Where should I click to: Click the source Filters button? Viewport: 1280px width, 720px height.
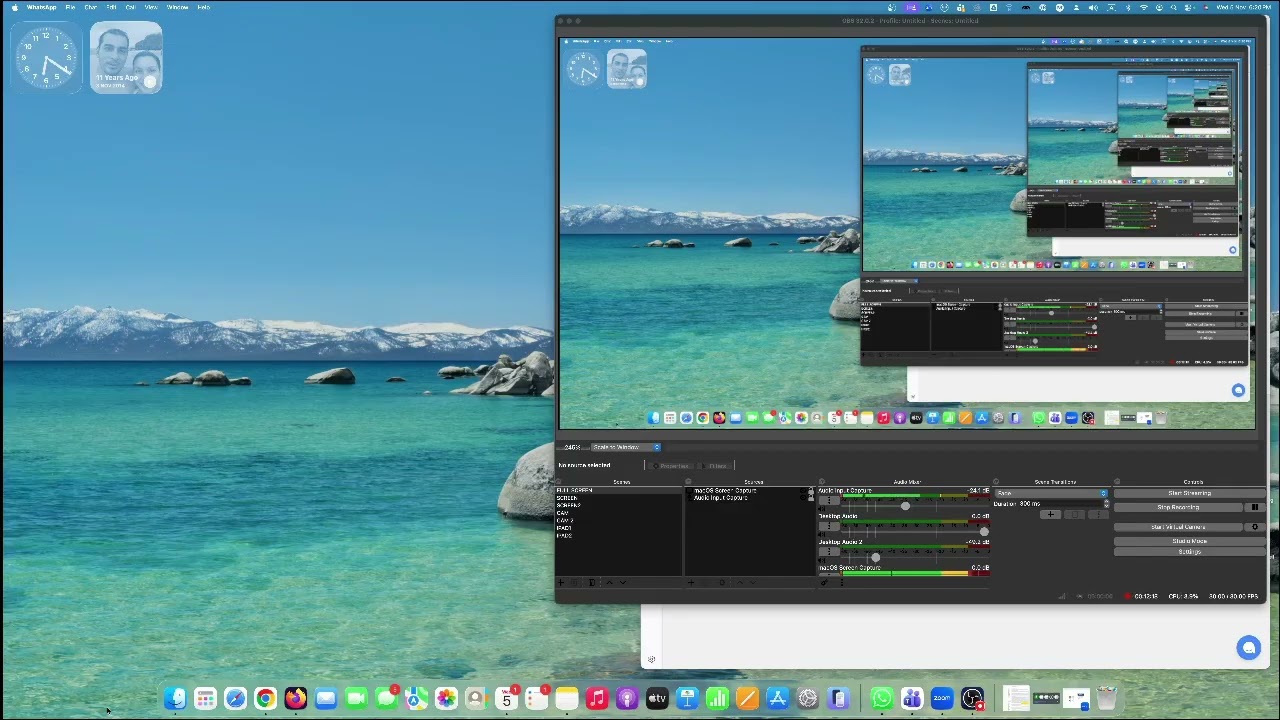[715, 465]
